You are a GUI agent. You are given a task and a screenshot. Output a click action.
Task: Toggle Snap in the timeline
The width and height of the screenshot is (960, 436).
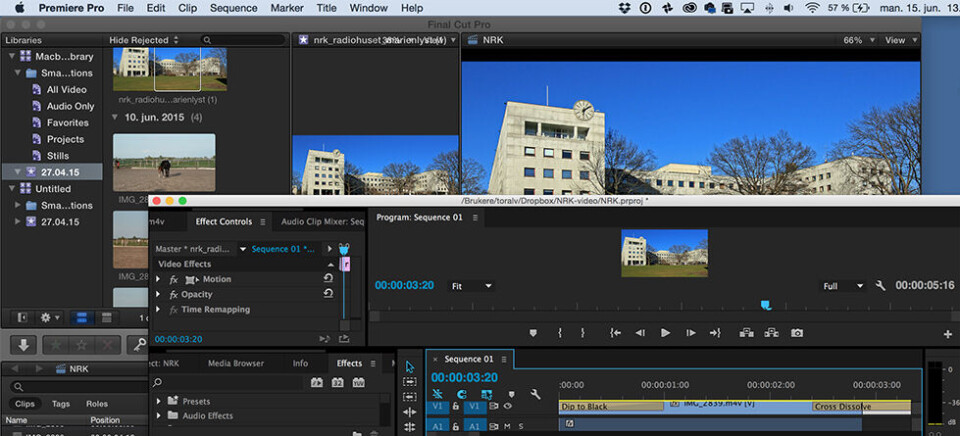(462, 394)
